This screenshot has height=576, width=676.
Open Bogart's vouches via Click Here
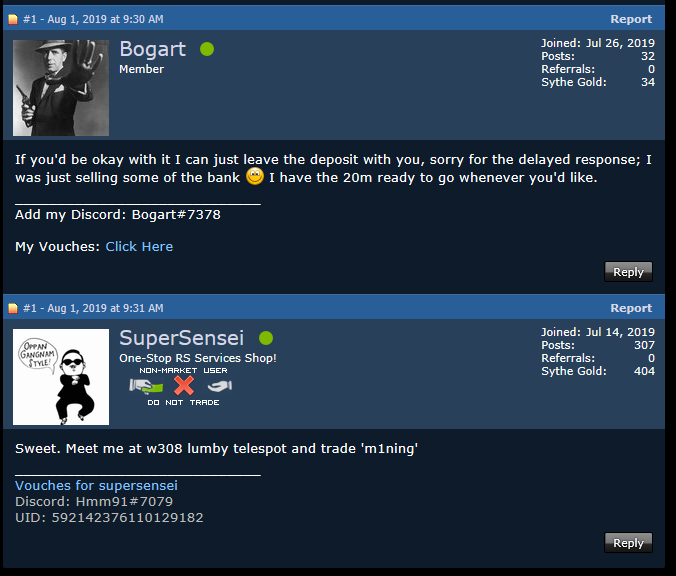(x=139, y=247)
